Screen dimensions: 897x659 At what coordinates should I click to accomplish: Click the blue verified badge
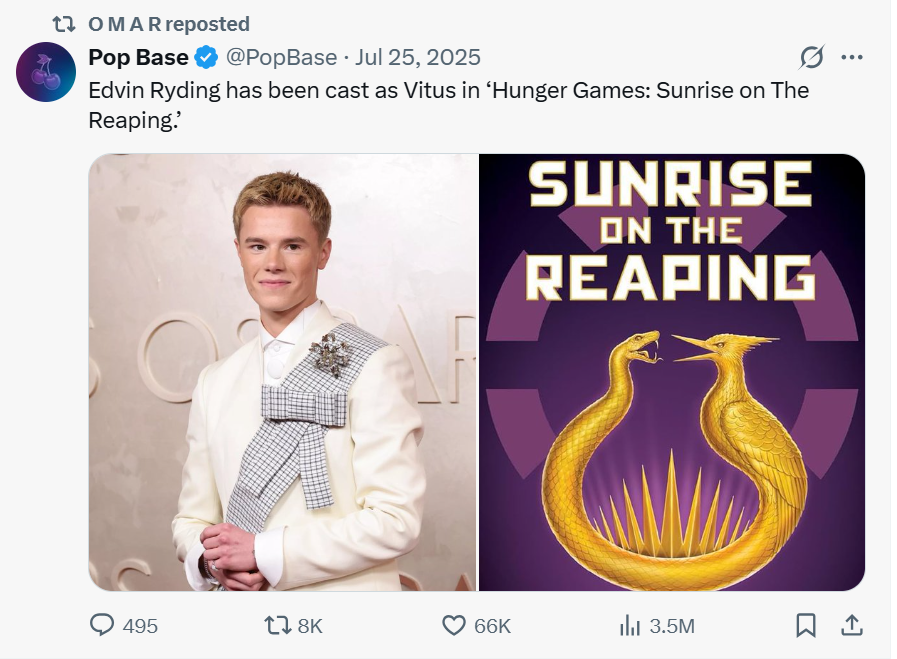(207, 57)
